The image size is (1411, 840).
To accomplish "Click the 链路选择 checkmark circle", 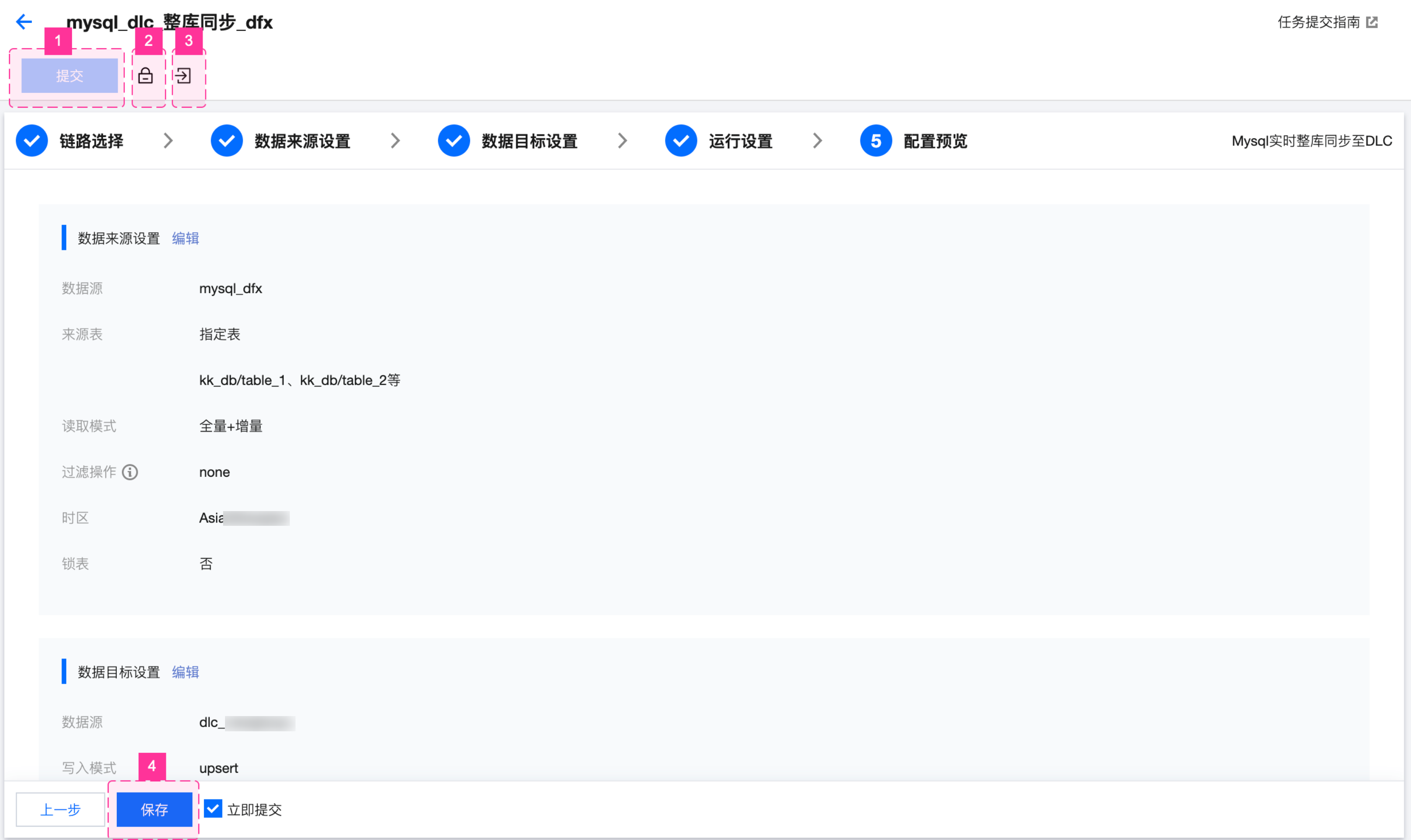I will pyautogui.click(x=31, y=141).
